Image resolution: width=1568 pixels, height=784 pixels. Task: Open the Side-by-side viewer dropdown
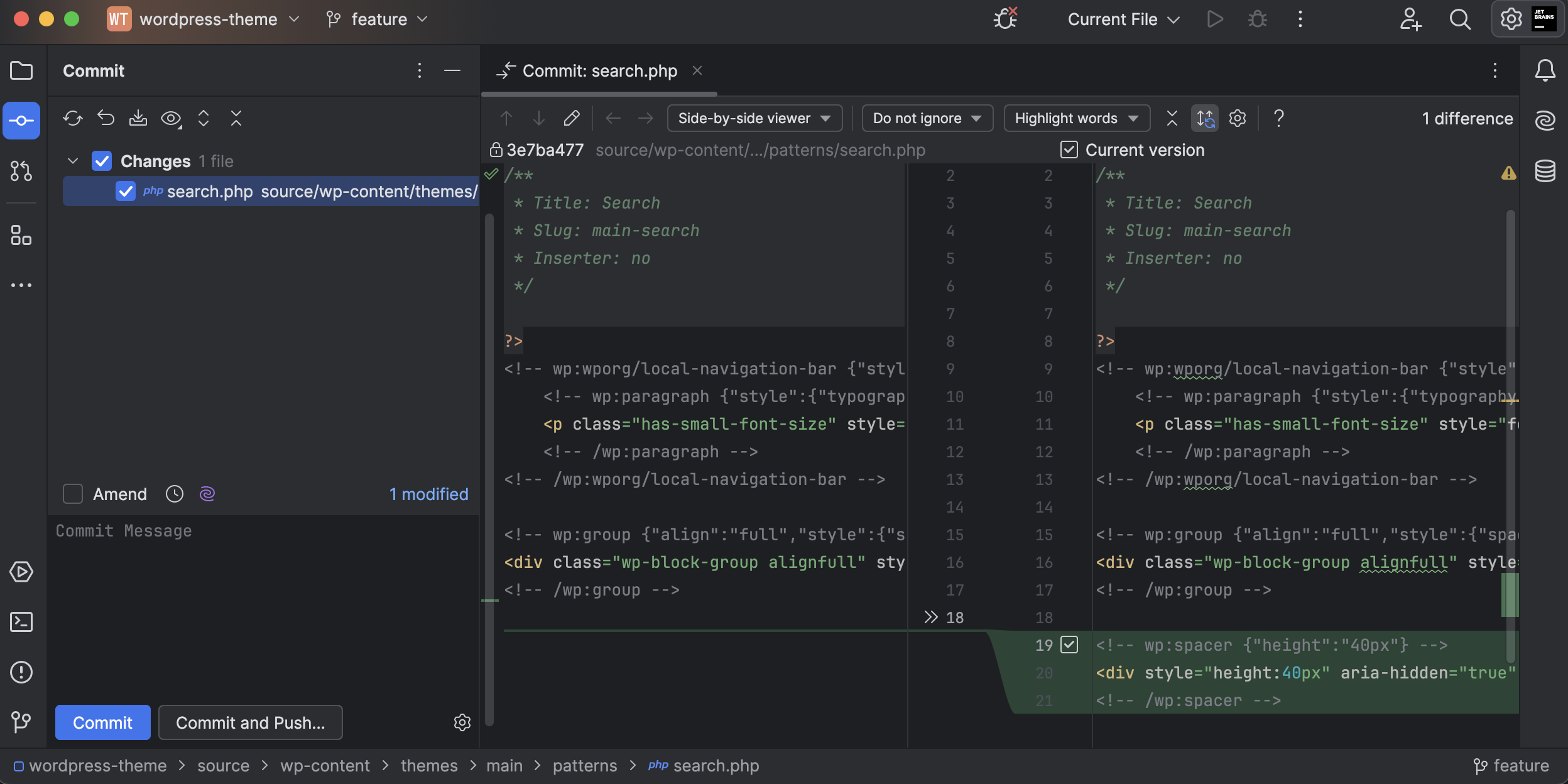tap(754, 118)
